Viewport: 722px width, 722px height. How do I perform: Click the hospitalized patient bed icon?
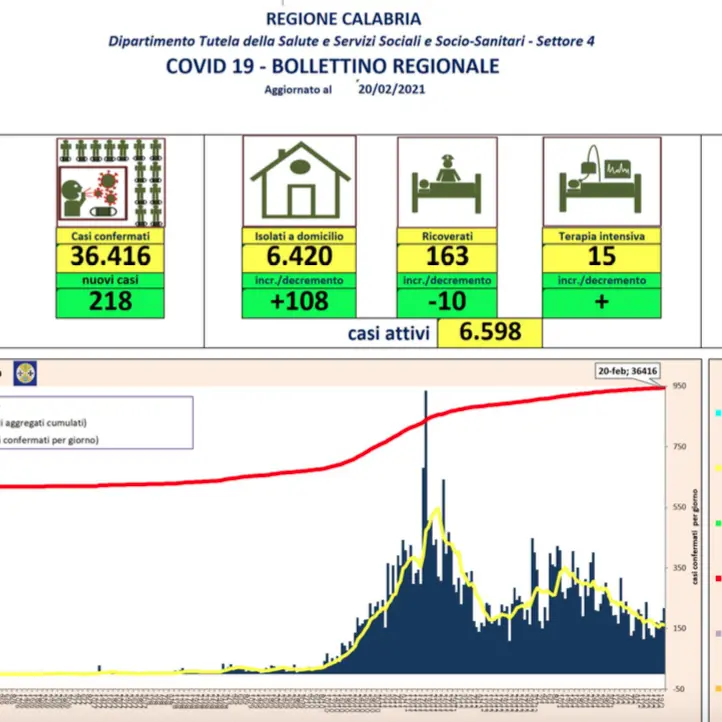pos(447,182)
